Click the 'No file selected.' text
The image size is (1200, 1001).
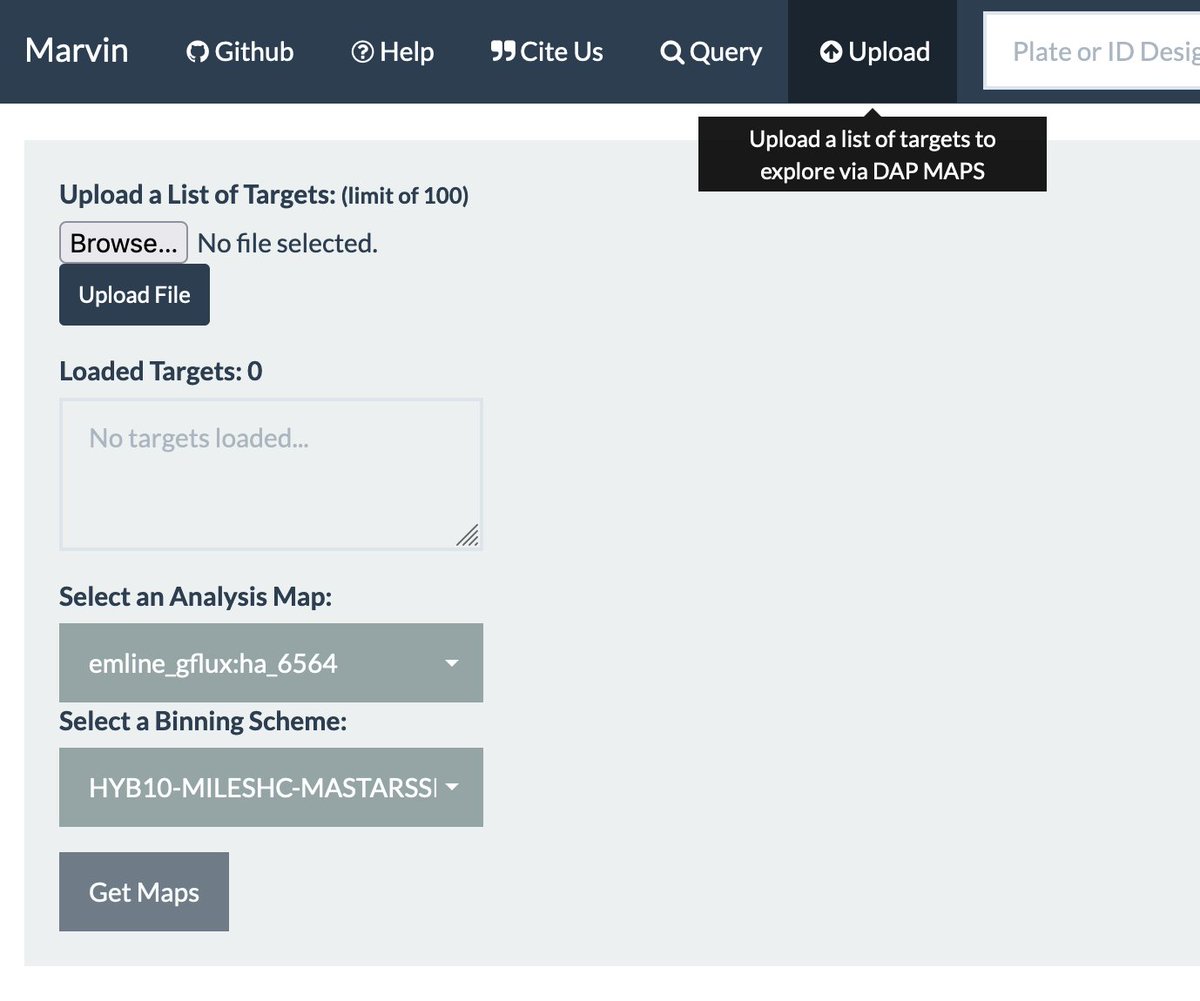click(x=288, y=243)
